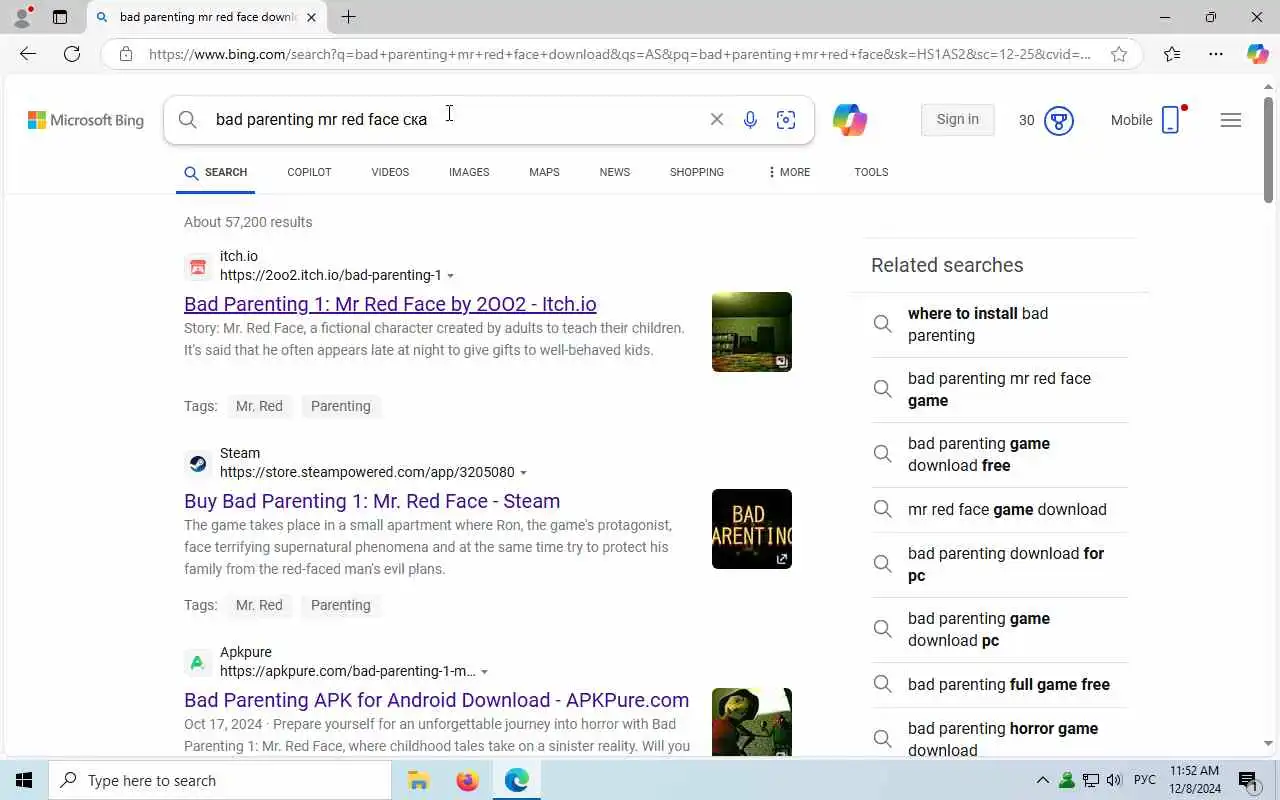Click the page vertical scrollbar thumb
This screenshot has width=1280, height=800.
point(1269,150)
